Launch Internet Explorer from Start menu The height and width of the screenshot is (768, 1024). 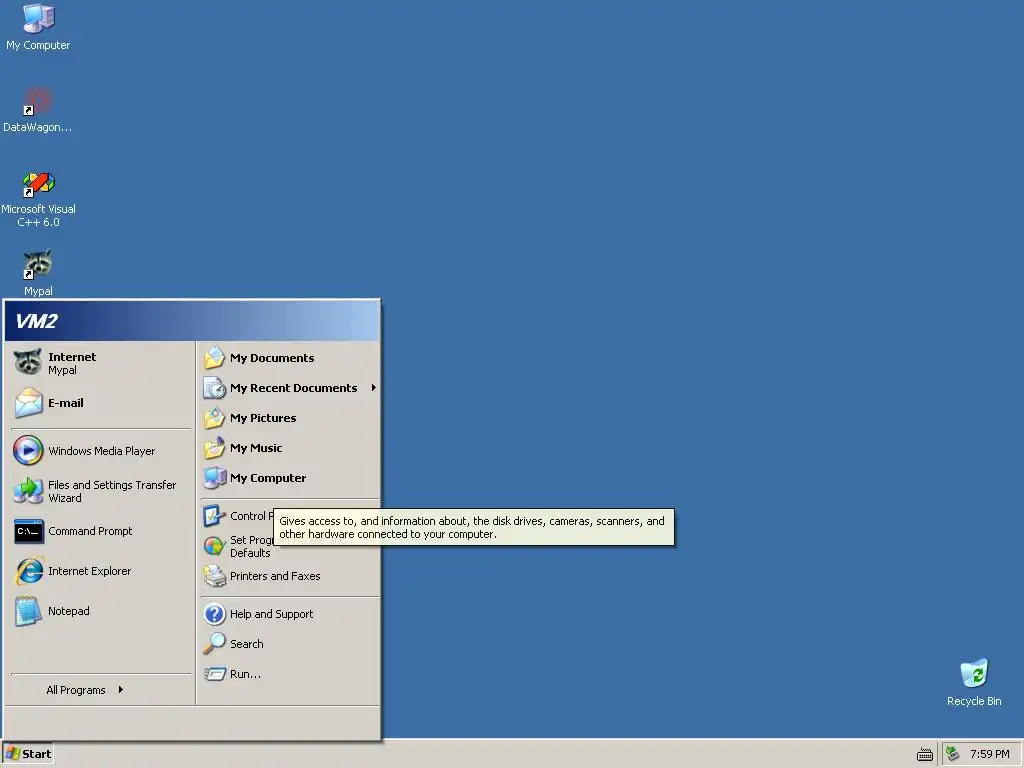(x=101, y=571)
